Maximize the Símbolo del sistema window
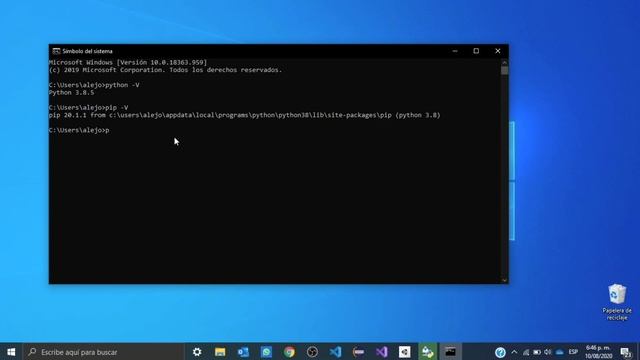The height and width of the screenshot is (360, 640). click(476, 51)
